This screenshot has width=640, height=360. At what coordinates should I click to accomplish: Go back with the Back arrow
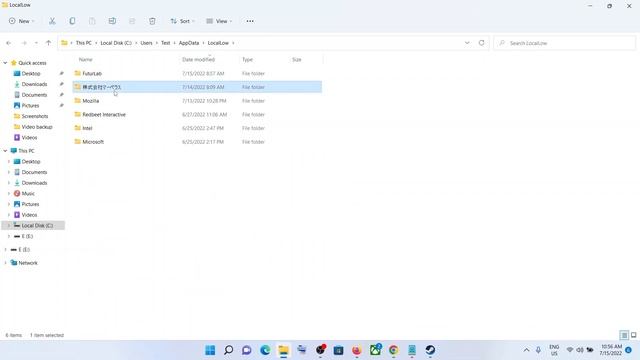coord(9,43)
